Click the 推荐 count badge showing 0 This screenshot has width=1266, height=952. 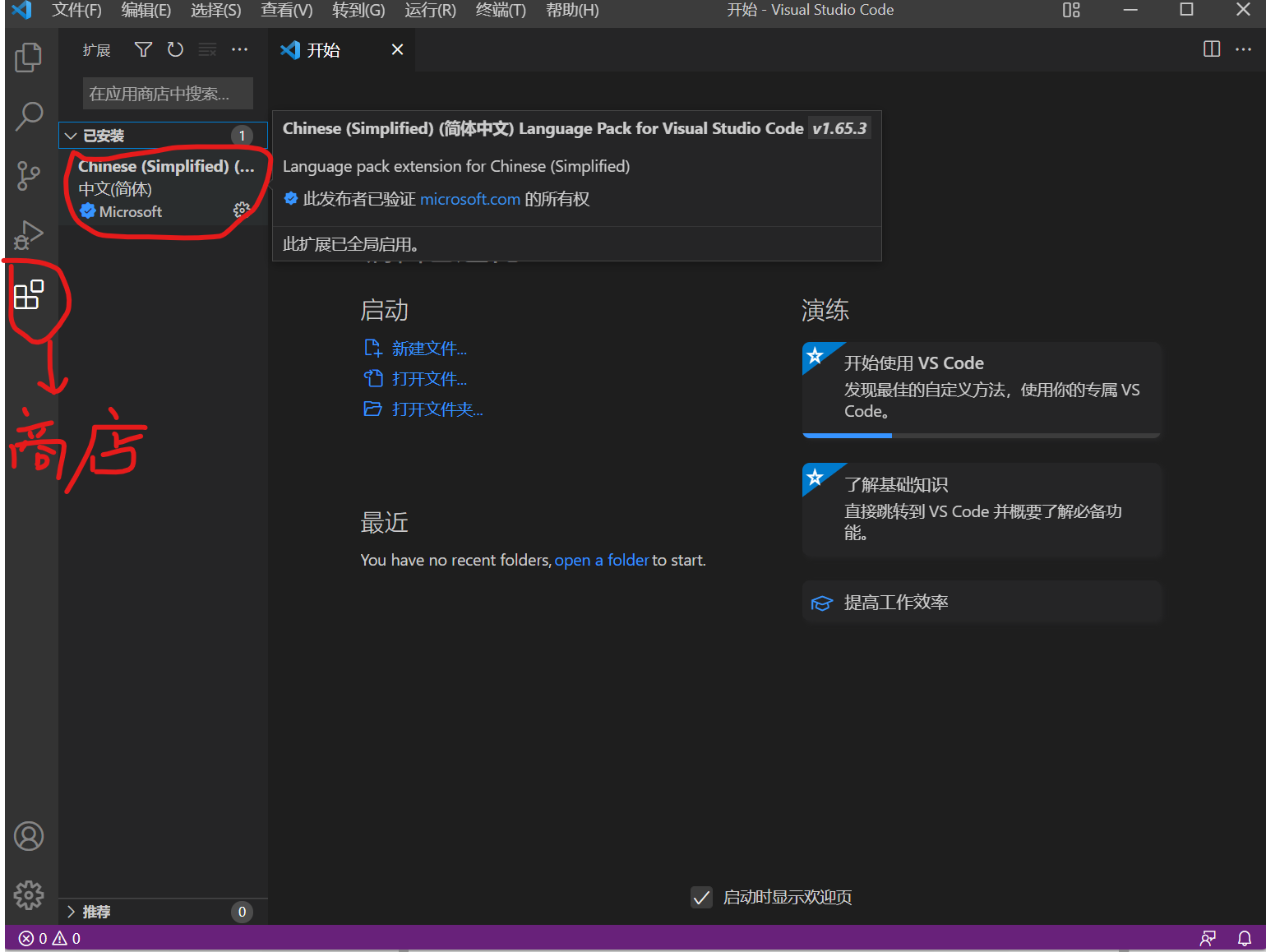(x=242, y=912)
